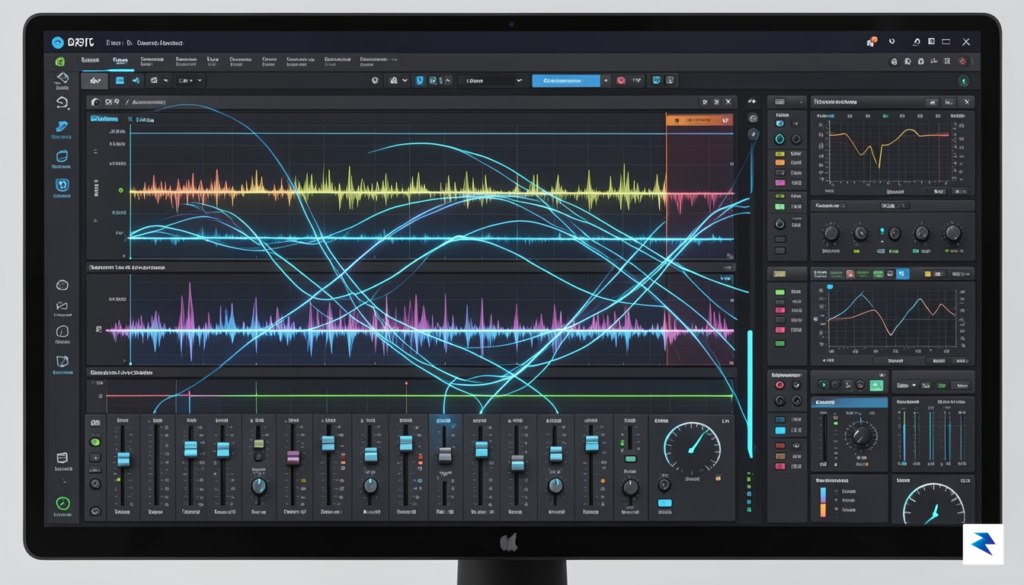Click the icon at top of mixer's left strip

coord(95,422)
